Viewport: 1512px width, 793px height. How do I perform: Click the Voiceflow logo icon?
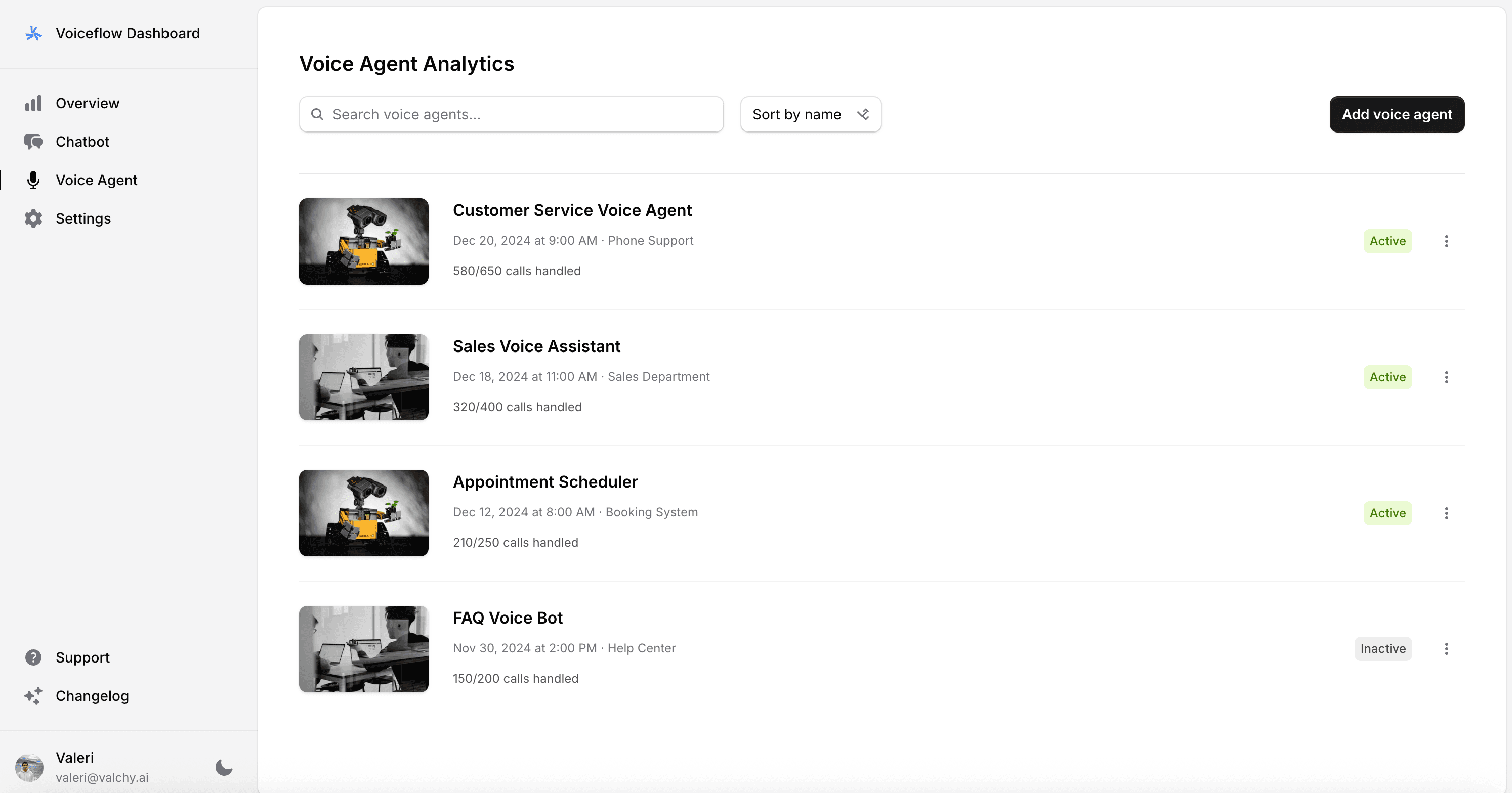[x=33, y=33]
